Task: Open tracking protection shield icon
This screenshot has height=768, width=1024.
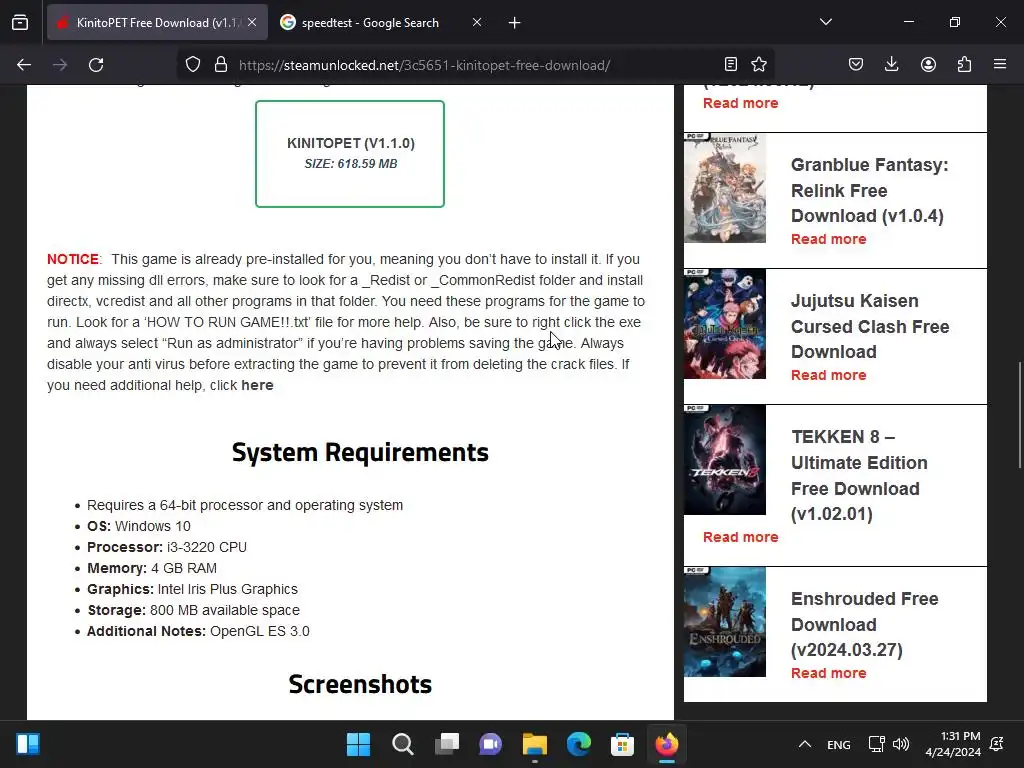Action: 193,65
